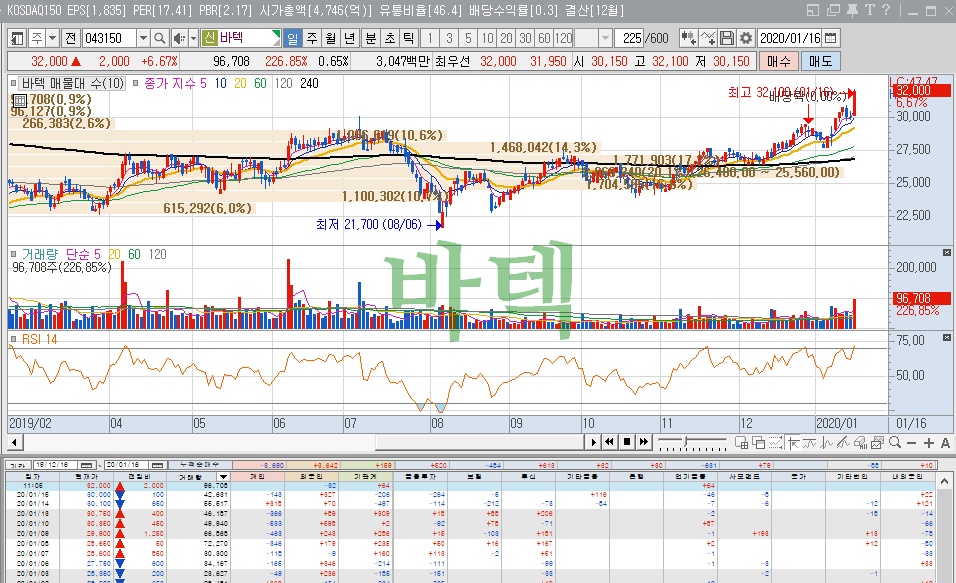Image resolution: width=956 pixels, height=583 pixels.
Task: Click the 225 candle count input field
Action: point(630,38)
